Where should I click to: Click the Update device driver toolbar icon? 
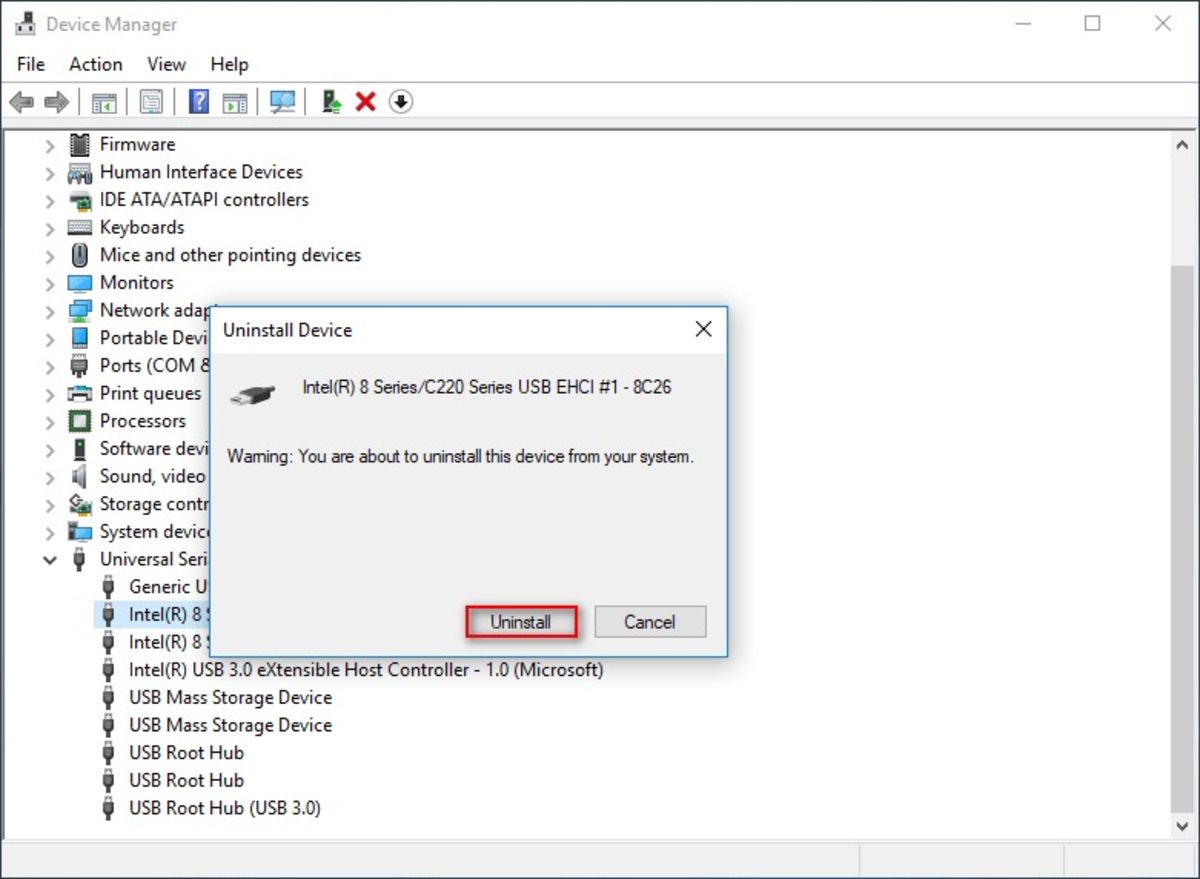[x=332, y=102]
